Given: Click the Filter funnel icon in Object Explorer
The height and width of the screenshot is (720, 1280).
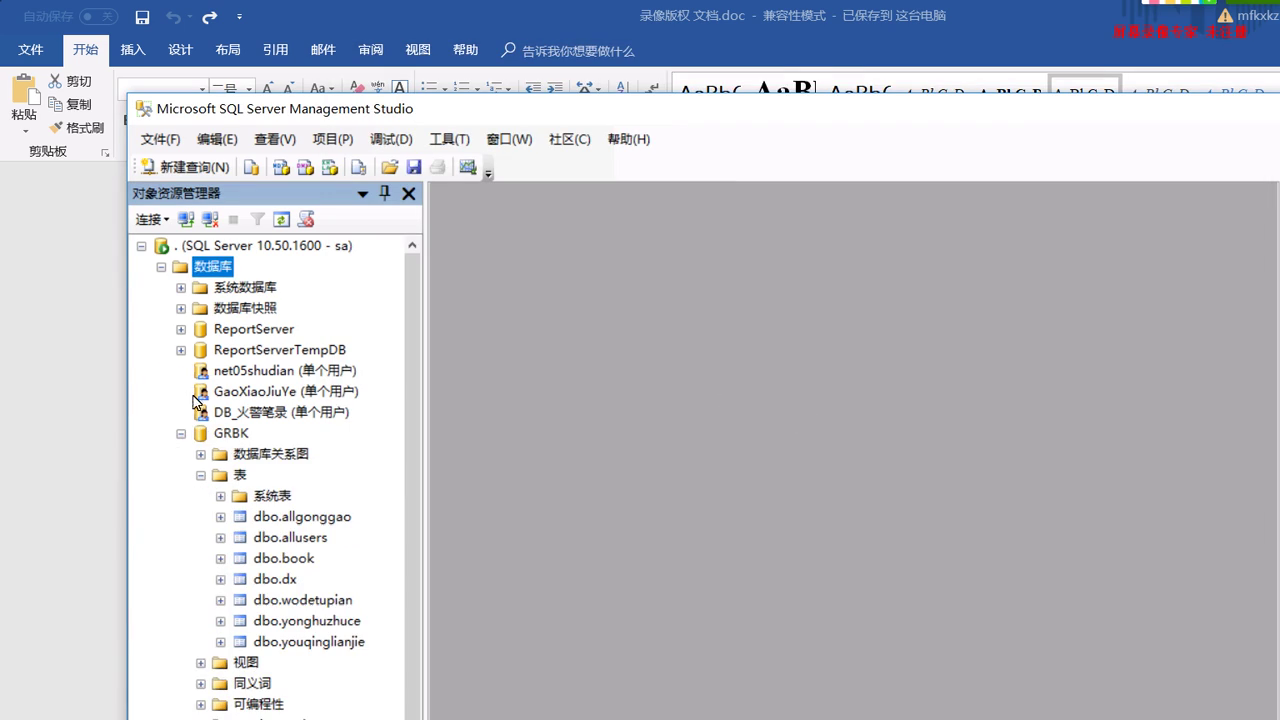Looking at the screenshot, I should (258, 219).
